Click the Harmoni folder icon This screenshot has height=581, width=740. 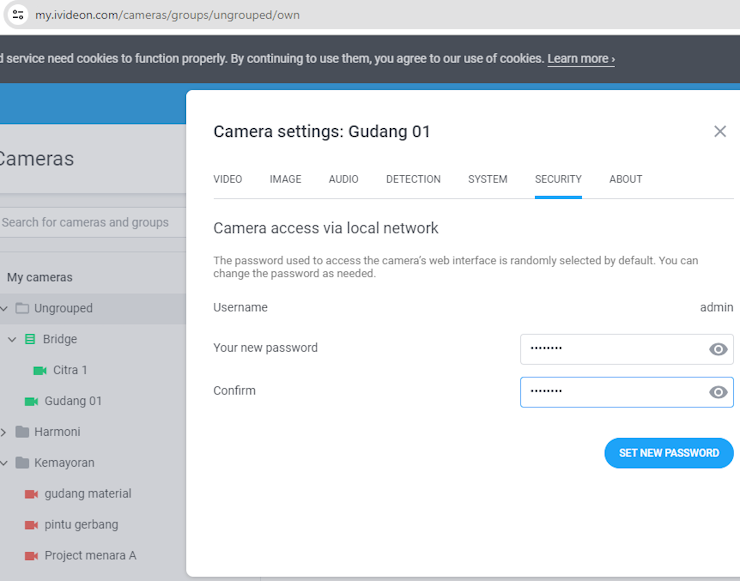pyautogui.click(x=22, y=432)
